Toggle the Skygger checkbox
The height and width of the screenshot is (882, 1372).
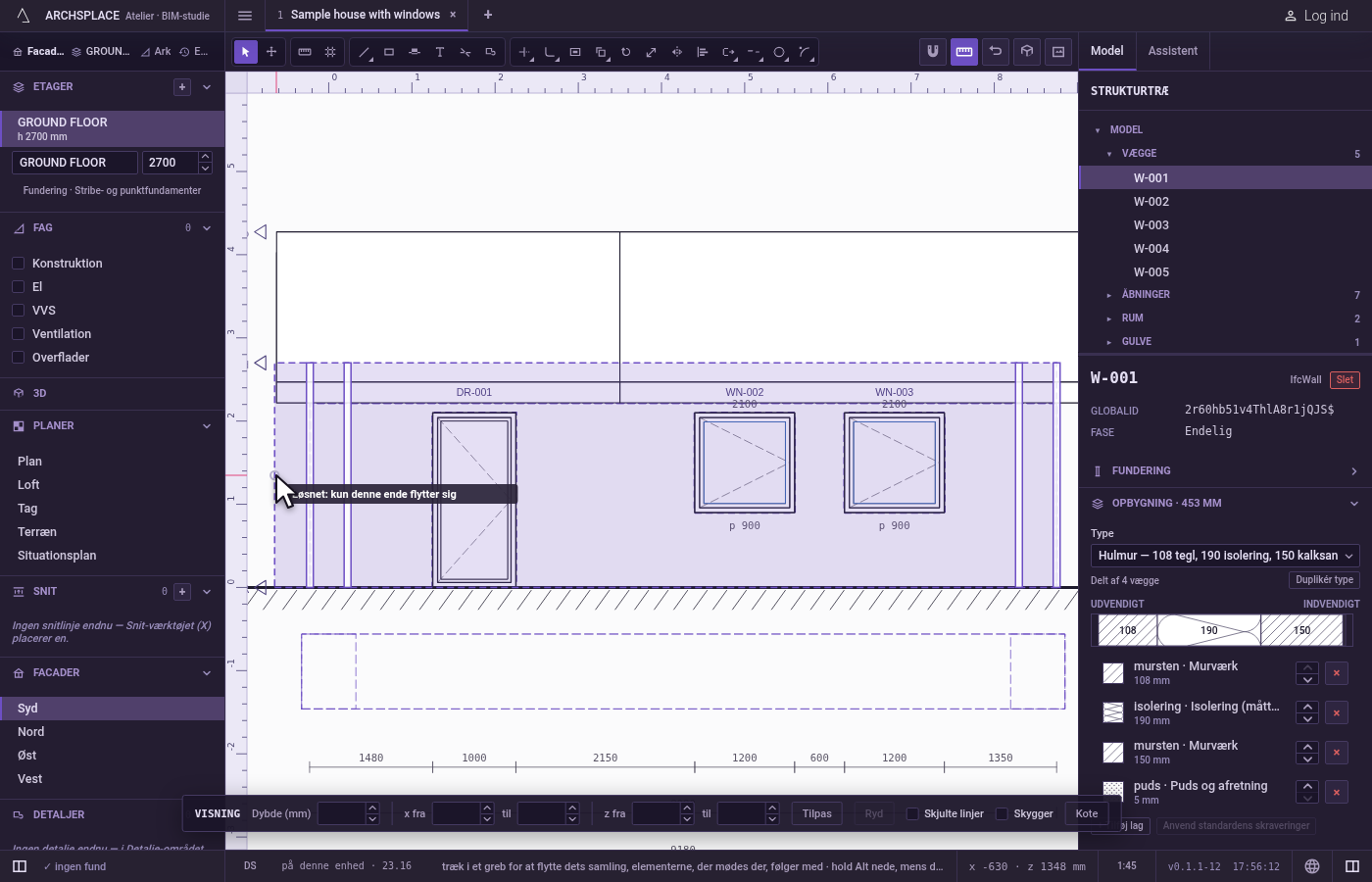pyautogui.click(x=1002, y=814)
